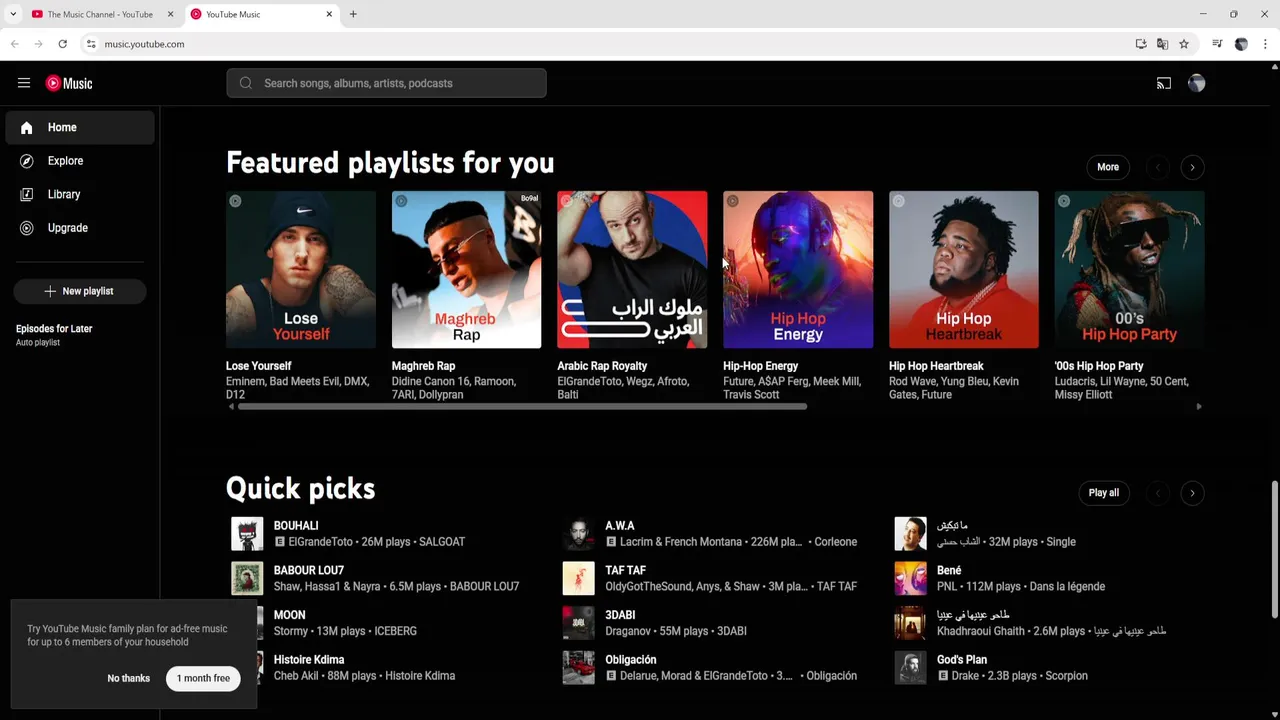Go to previous Quick picks page
The height and width of the screenshot is (720, 1280).
[x=1158, y=493]
